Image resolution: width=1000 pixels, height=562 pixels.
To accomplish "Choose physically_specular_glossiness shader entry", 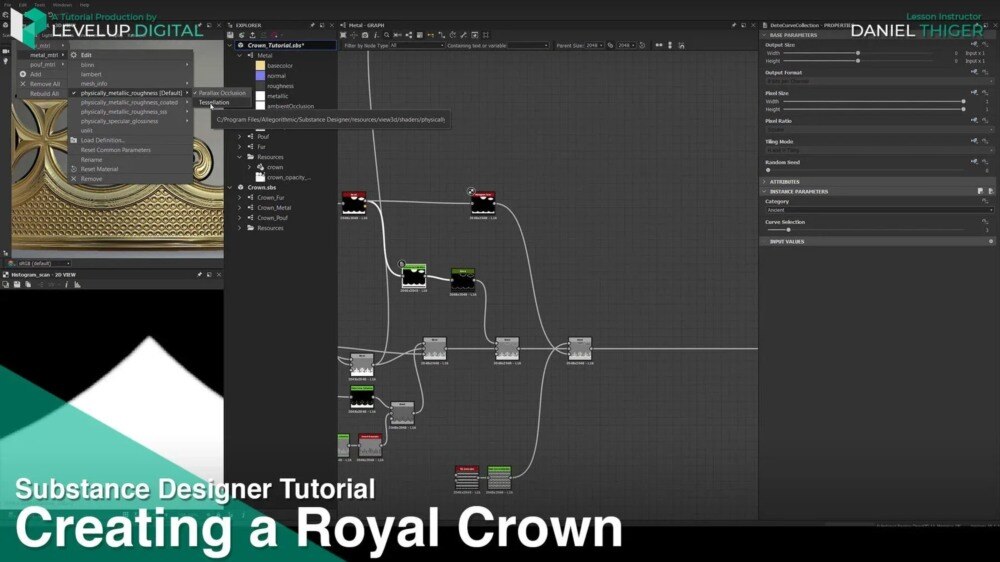I will tap(119, 121).
